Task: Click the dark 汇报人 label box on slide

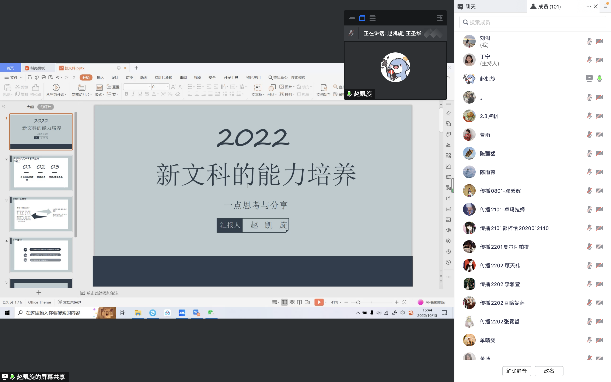Action: pyautogui.click(x=230, y=225)
